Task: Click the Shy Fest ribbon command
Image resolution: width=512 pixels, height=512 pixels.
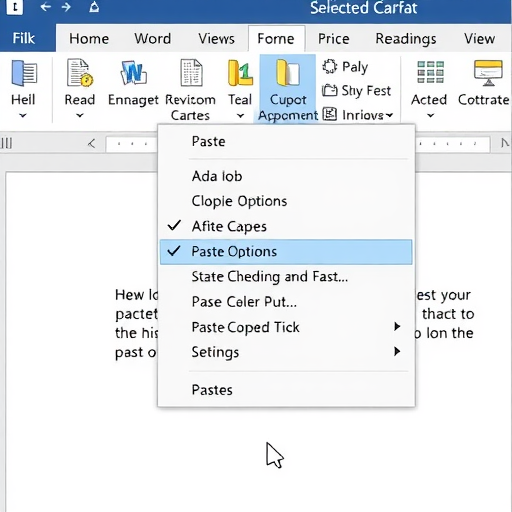Action: (356, 90)
